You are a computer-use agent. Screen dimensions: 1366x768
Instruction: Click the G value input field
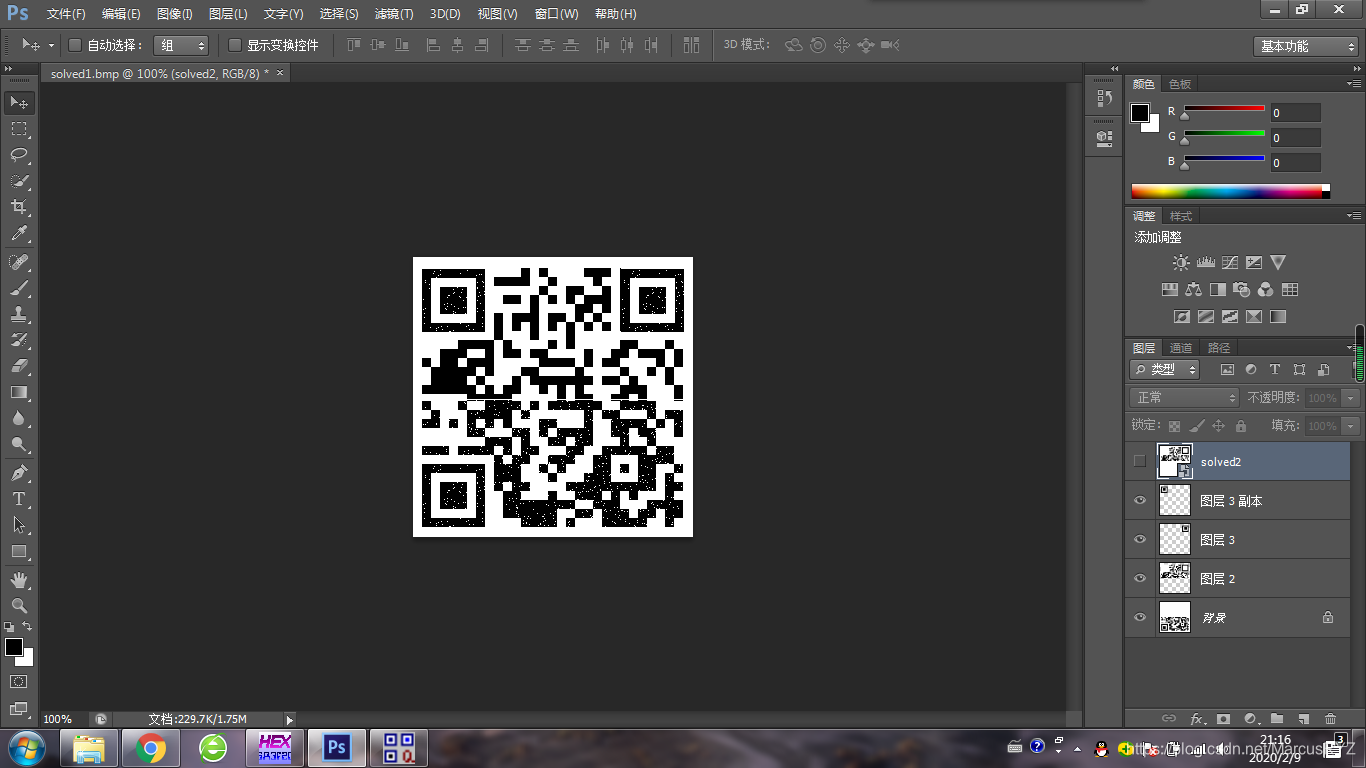[1295, 137]
